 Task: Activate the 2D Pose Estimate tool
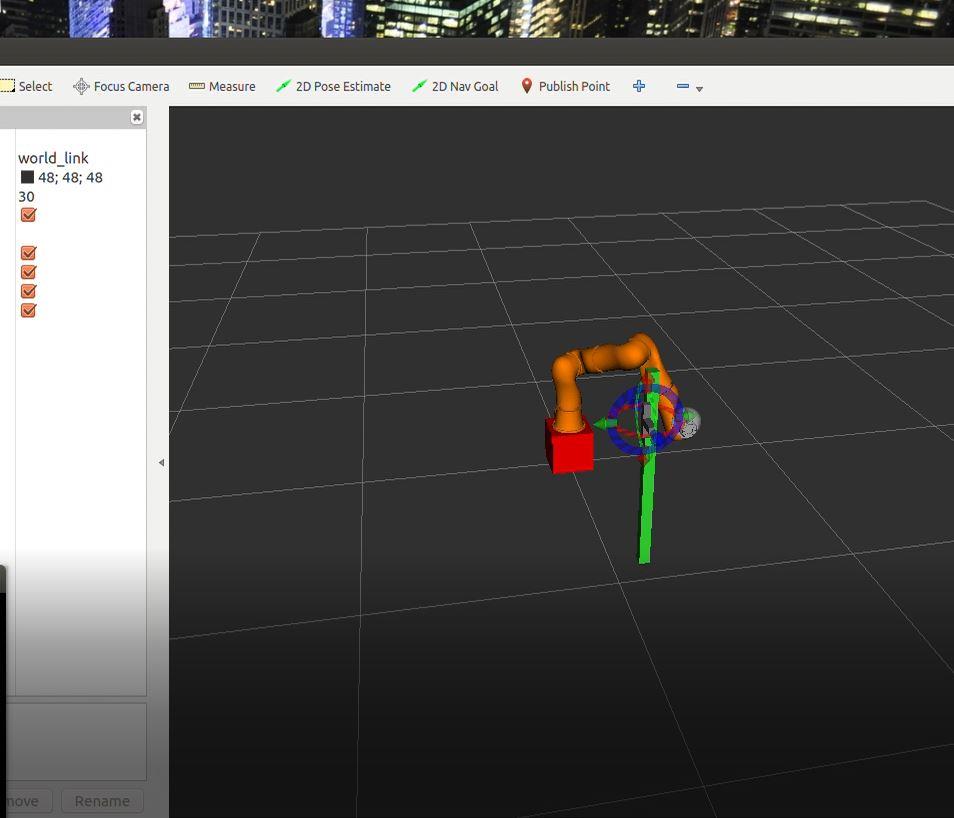coord(333,86)
